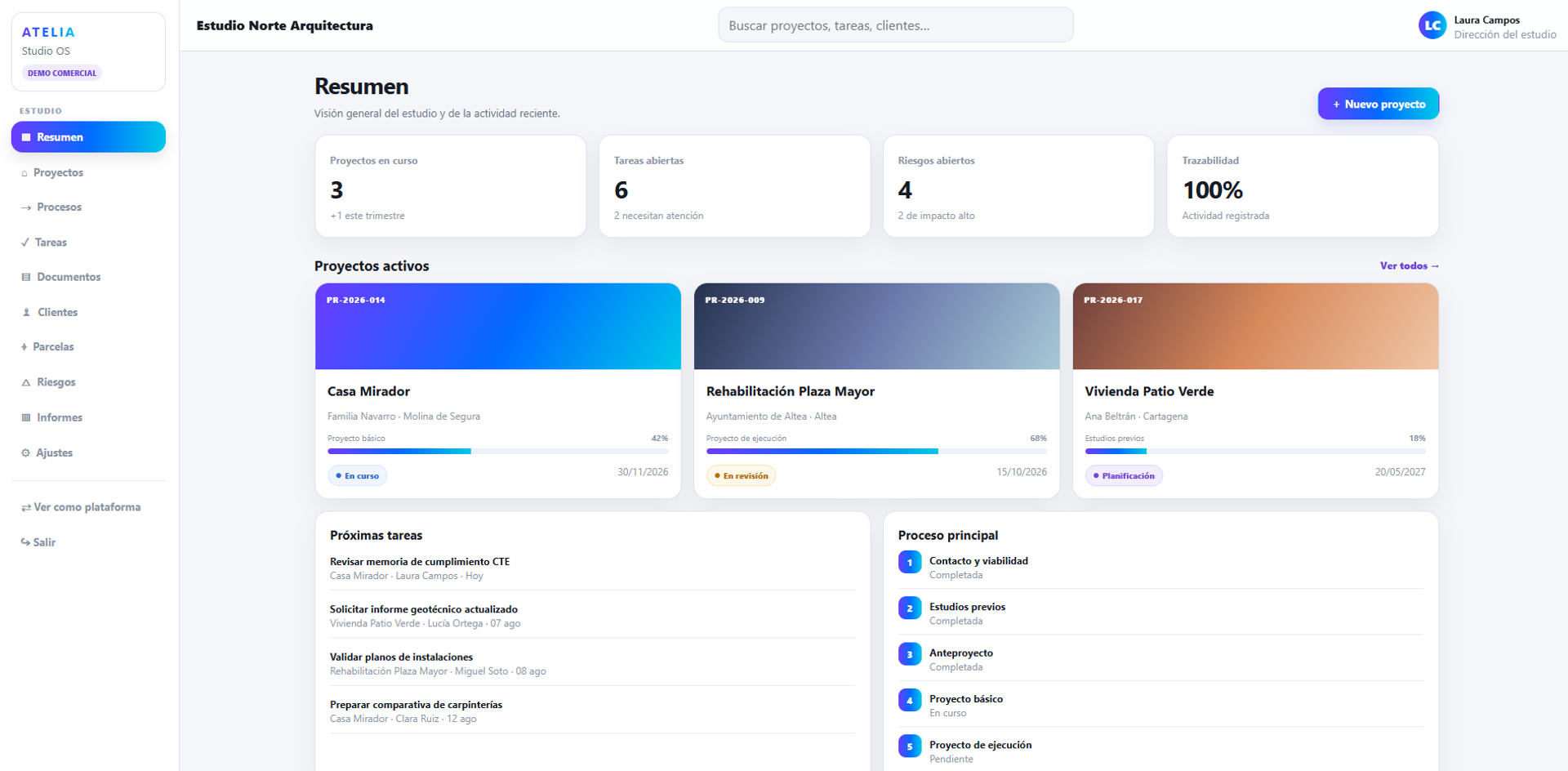1568x771 pixels.
Task: Click the Riesgos abiertos stat card
Action: point(1018,186)
